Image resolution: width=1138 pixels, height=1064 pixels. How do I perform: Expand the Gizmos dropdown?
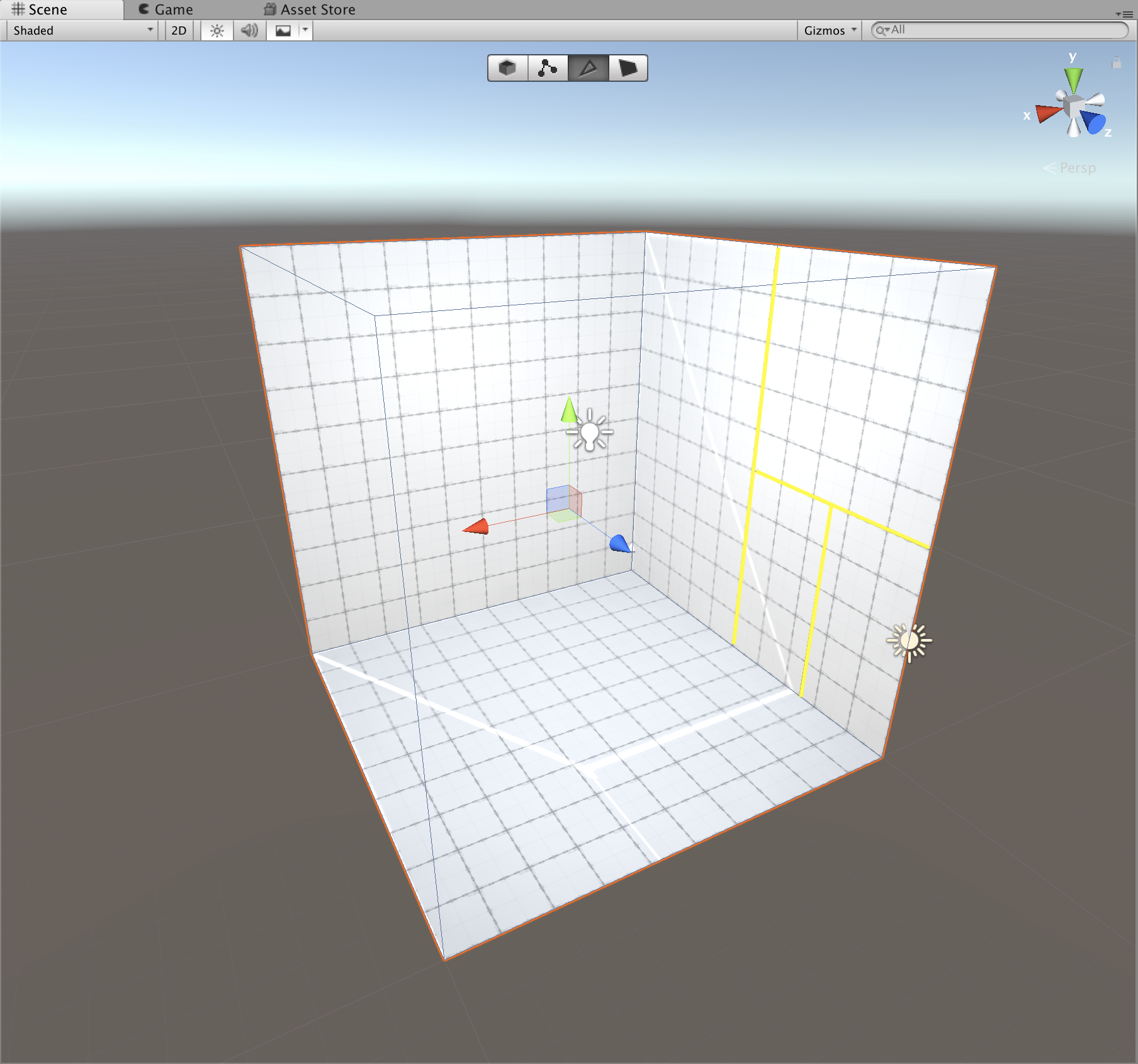tap(830, 30)
